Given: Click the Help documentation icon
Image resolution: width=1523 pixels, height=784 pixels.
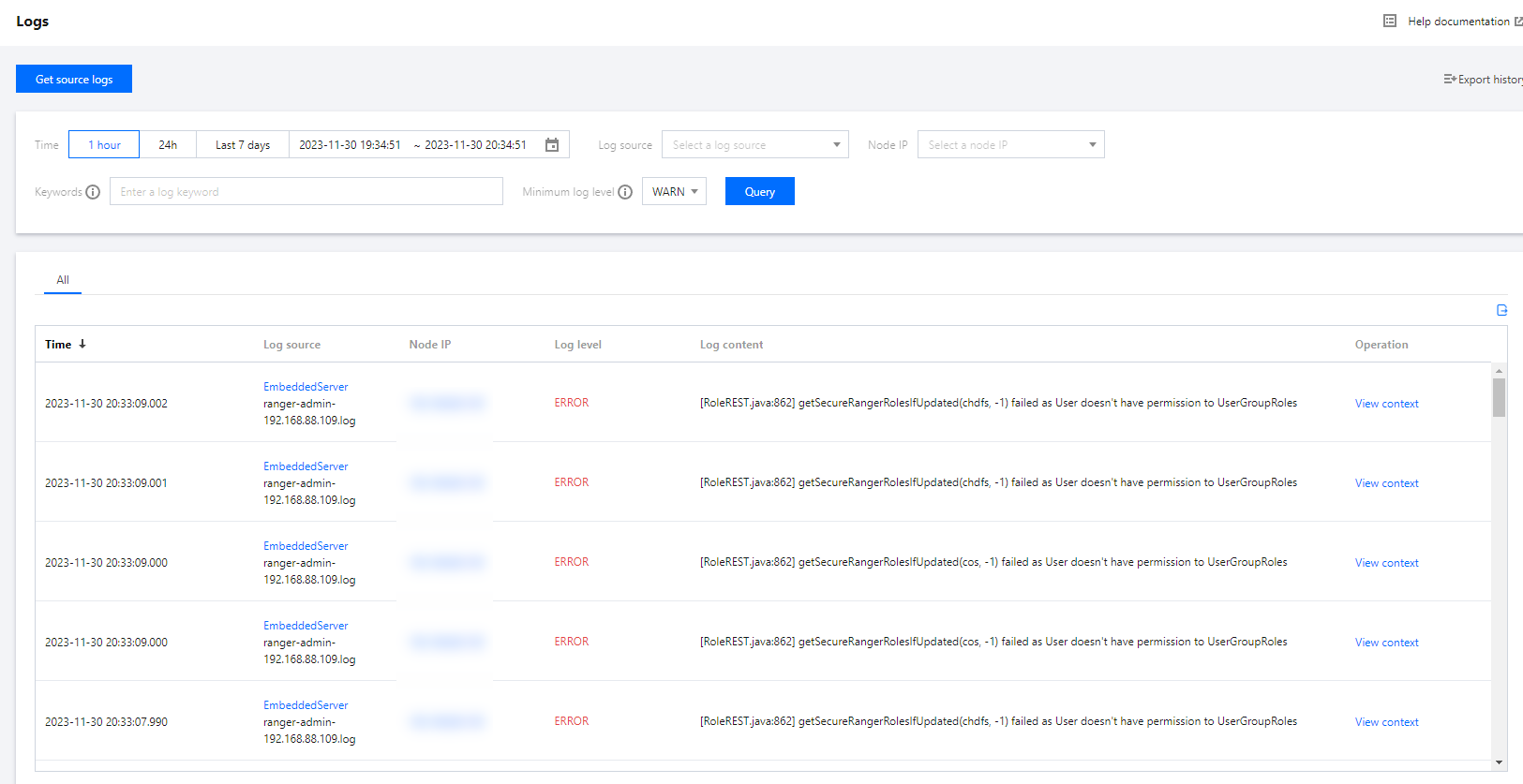Looking at the screenshot, I should click(1390, 21).
